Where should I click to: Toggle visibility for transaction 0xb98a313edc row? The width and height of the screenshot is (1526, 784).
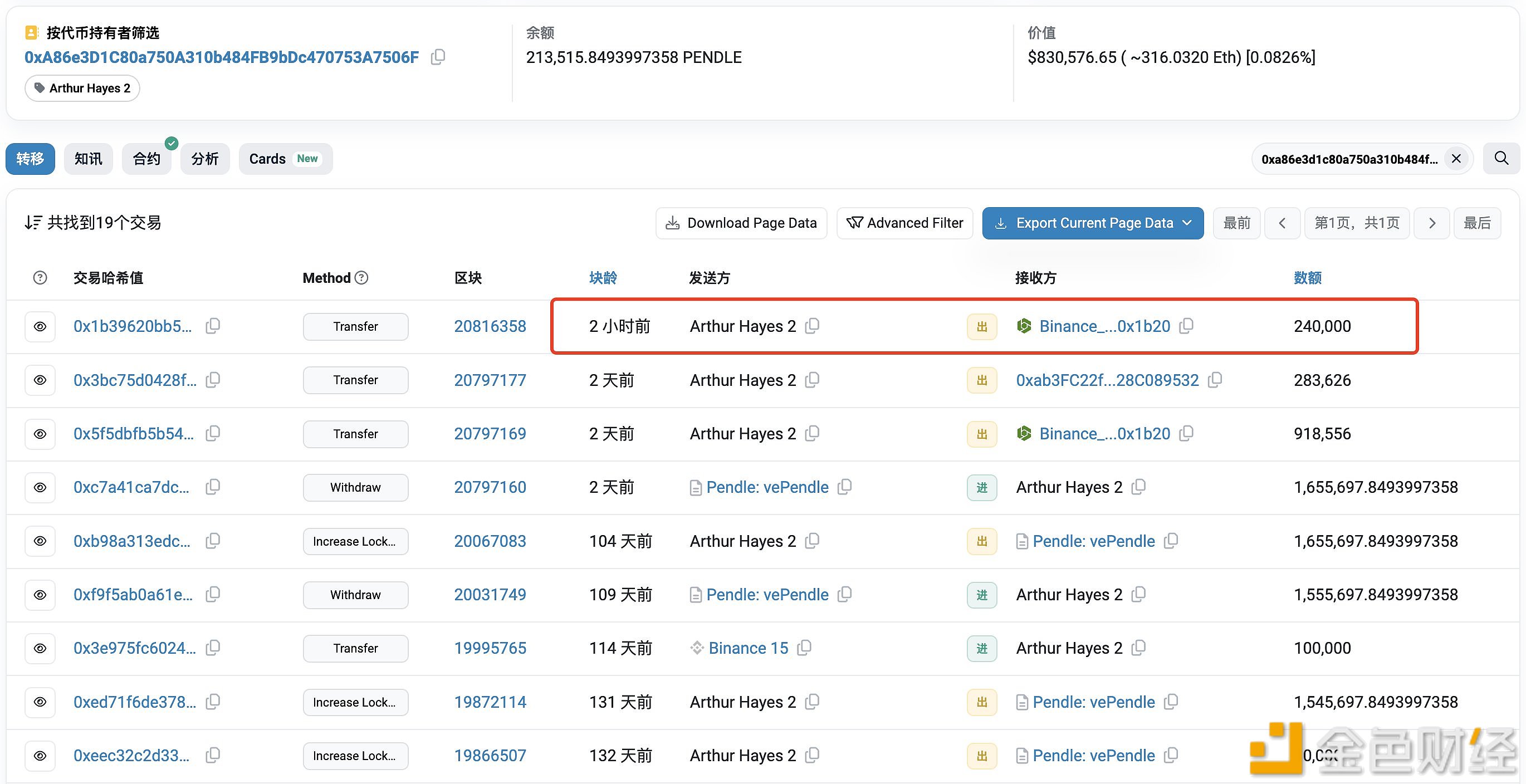tap(40, 541)
